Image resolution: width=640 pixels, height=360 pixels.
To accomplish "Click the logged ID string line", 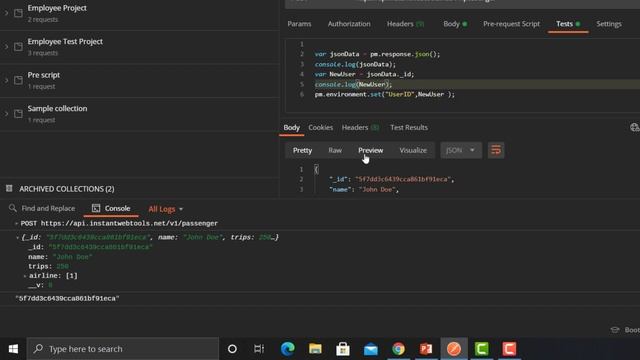I will [67, 299].
